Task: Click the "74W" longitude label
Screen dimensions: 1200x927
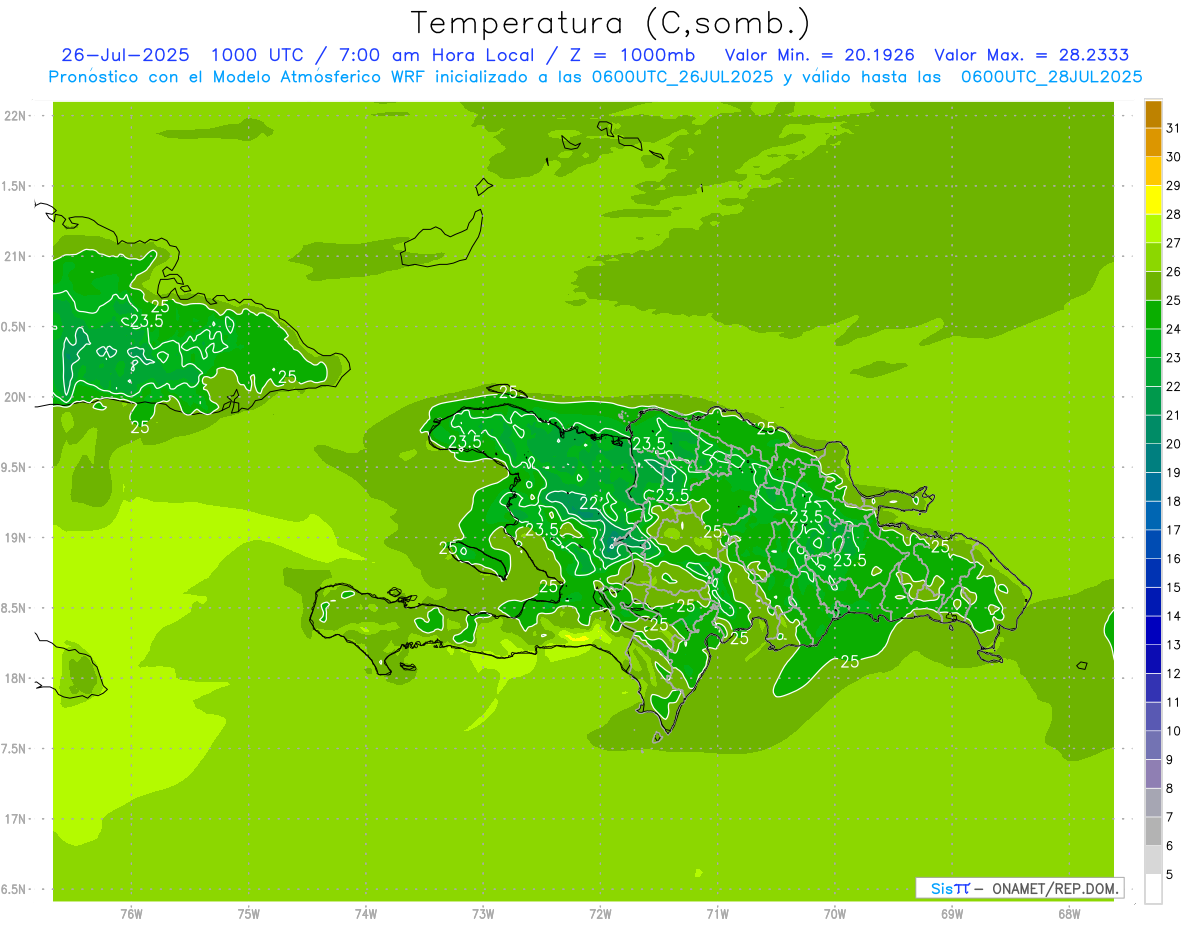Action: pyautogui.click(x=366, y=913)
